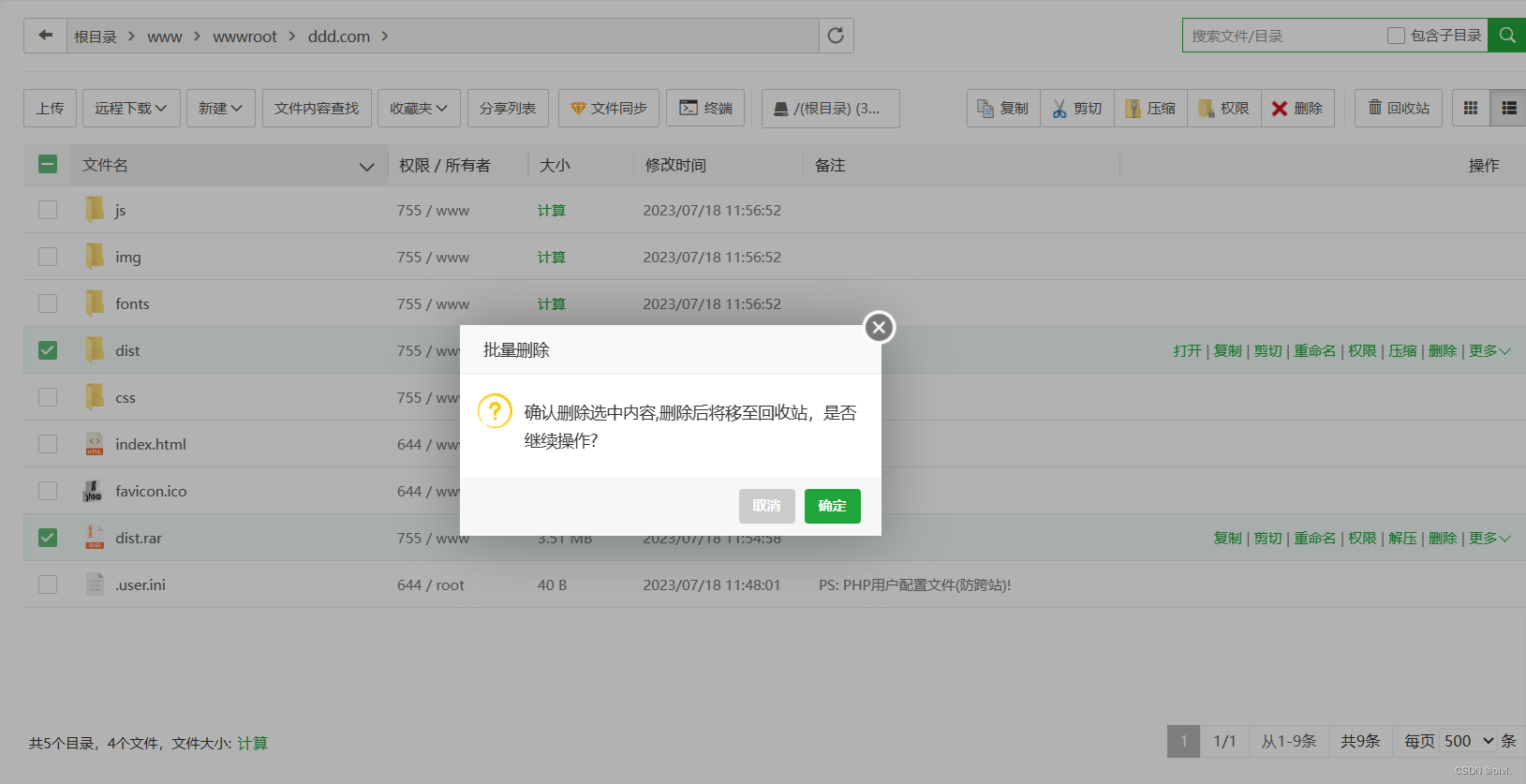Click delete (删除) link in dist.rar row
Screen dimensions: 1526x784
coord(1443,539)
